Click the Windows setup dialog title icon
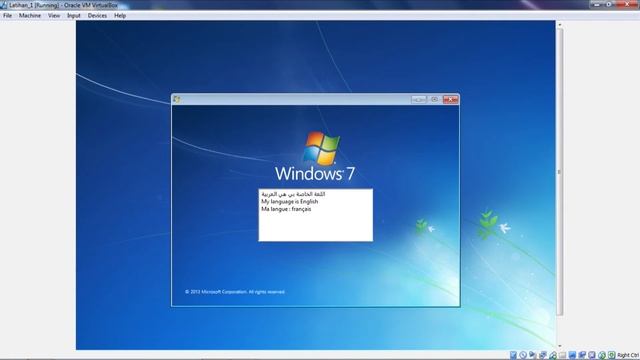The image size is (640, 360). [x=177, y=99]
